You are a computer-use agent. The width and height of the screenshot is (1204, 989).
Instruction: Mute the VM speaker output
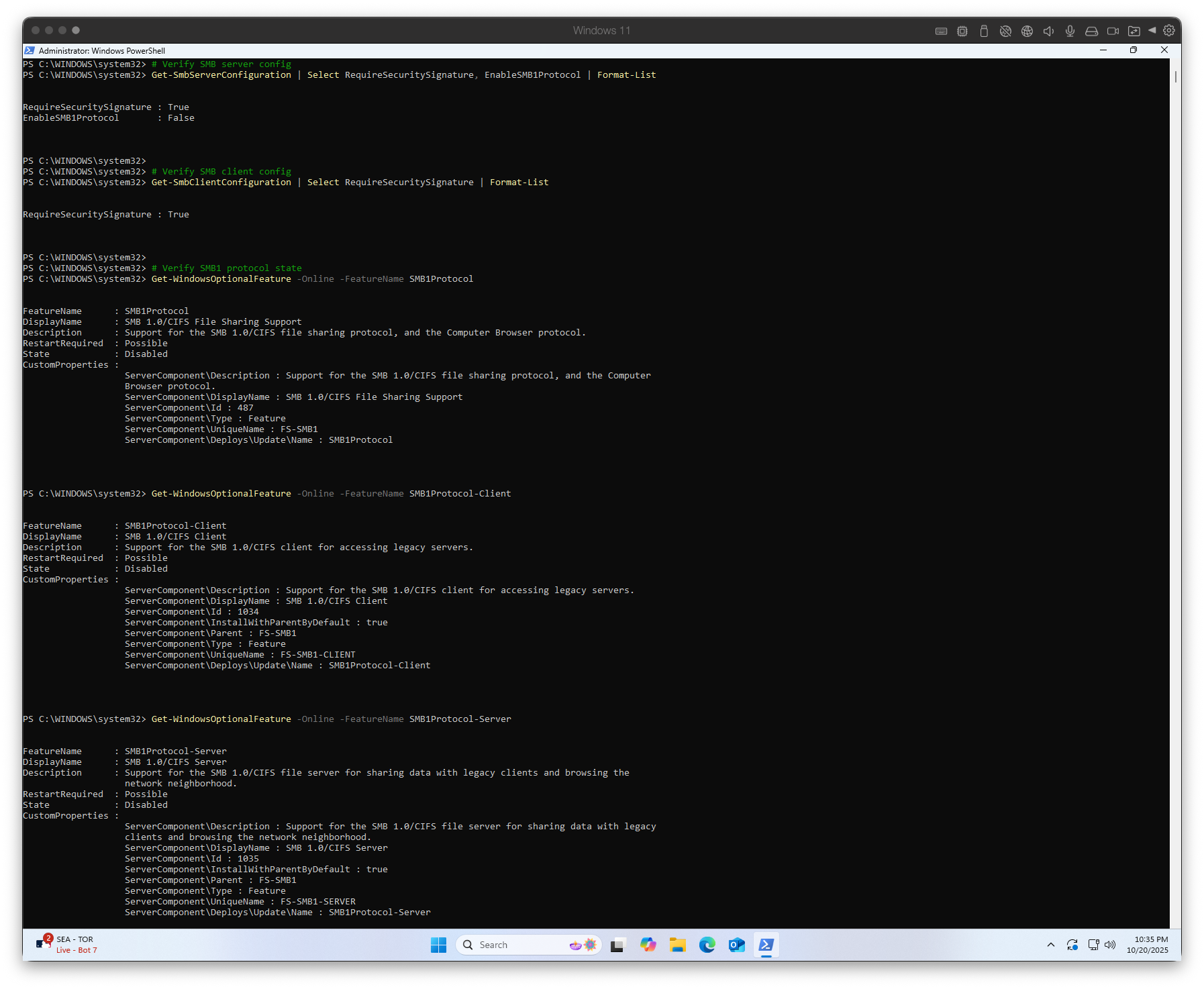click(1048, 30)
